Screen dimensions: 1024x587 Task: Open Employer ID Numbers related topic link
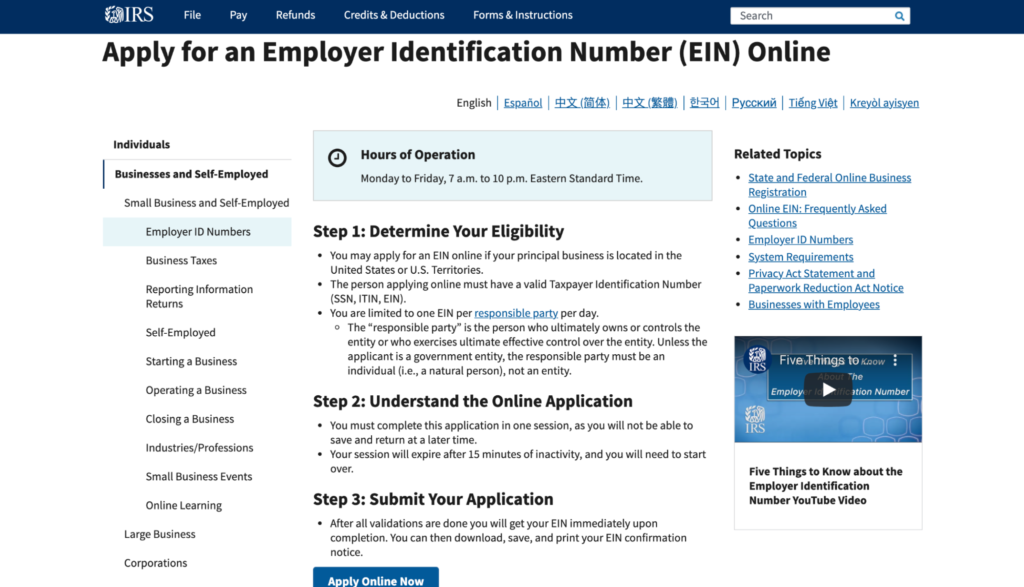[x=801, y=240]
